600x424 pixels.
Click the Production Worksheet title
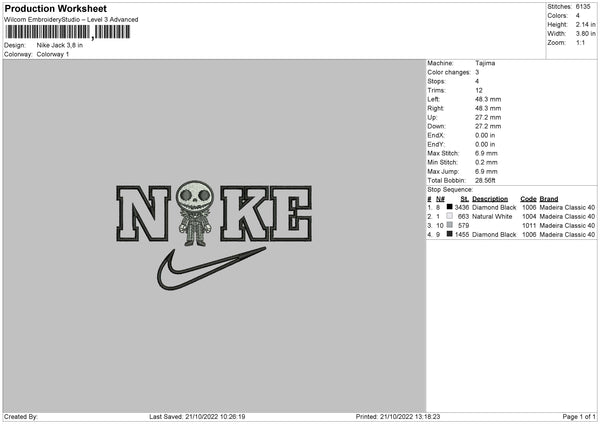[x=55, y=8]
